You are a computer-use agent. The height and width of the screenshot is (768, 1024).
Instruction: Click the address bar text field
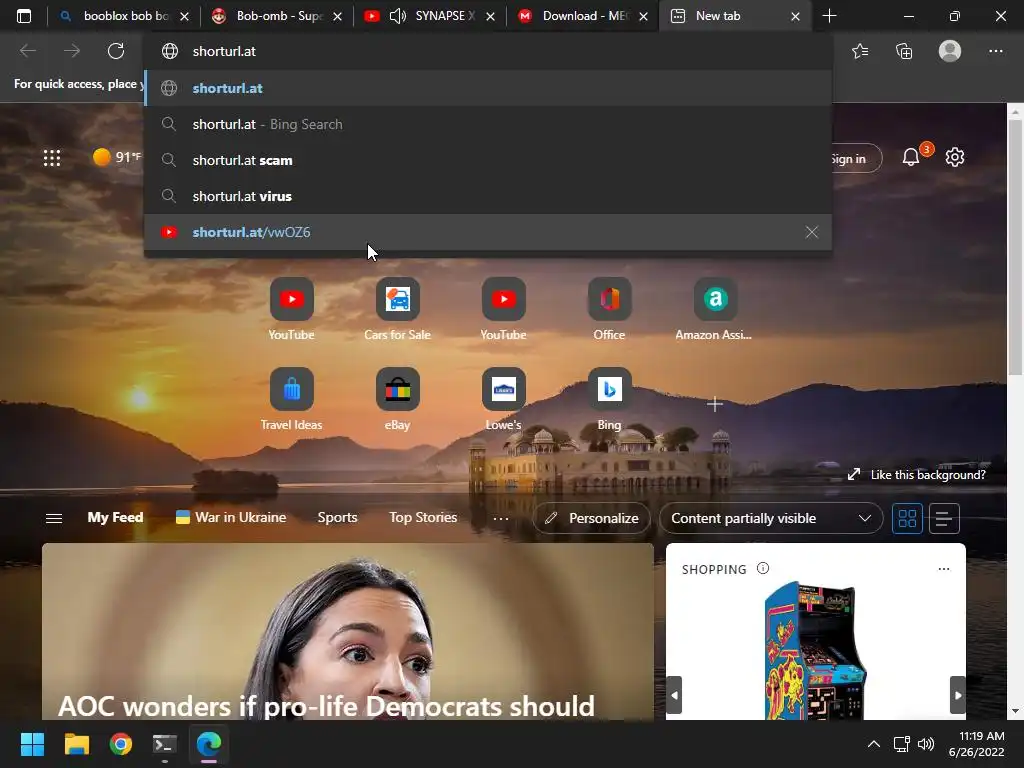point(487,51)
